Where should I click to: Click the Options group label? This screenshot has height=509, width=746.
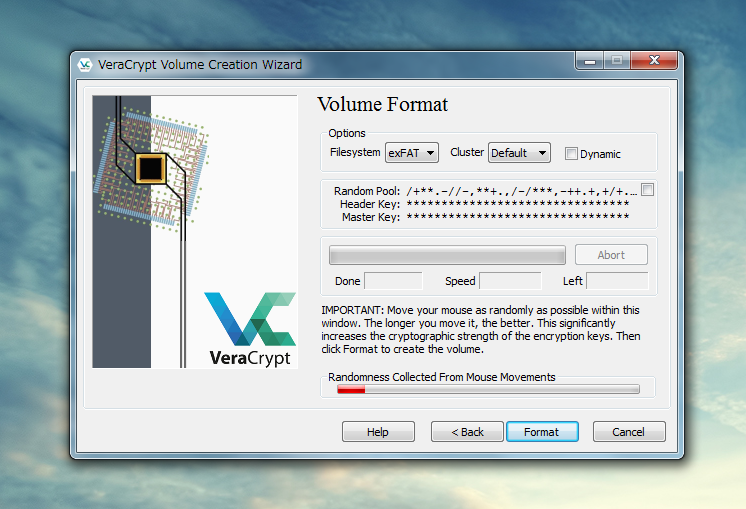347,133
